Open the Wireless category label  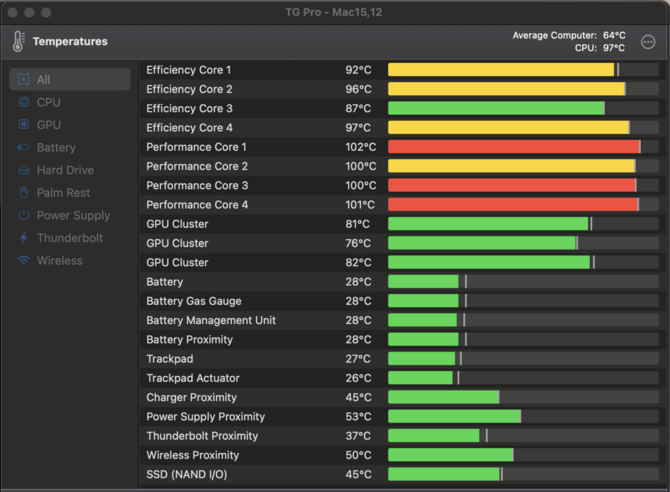tap(59, 260)
